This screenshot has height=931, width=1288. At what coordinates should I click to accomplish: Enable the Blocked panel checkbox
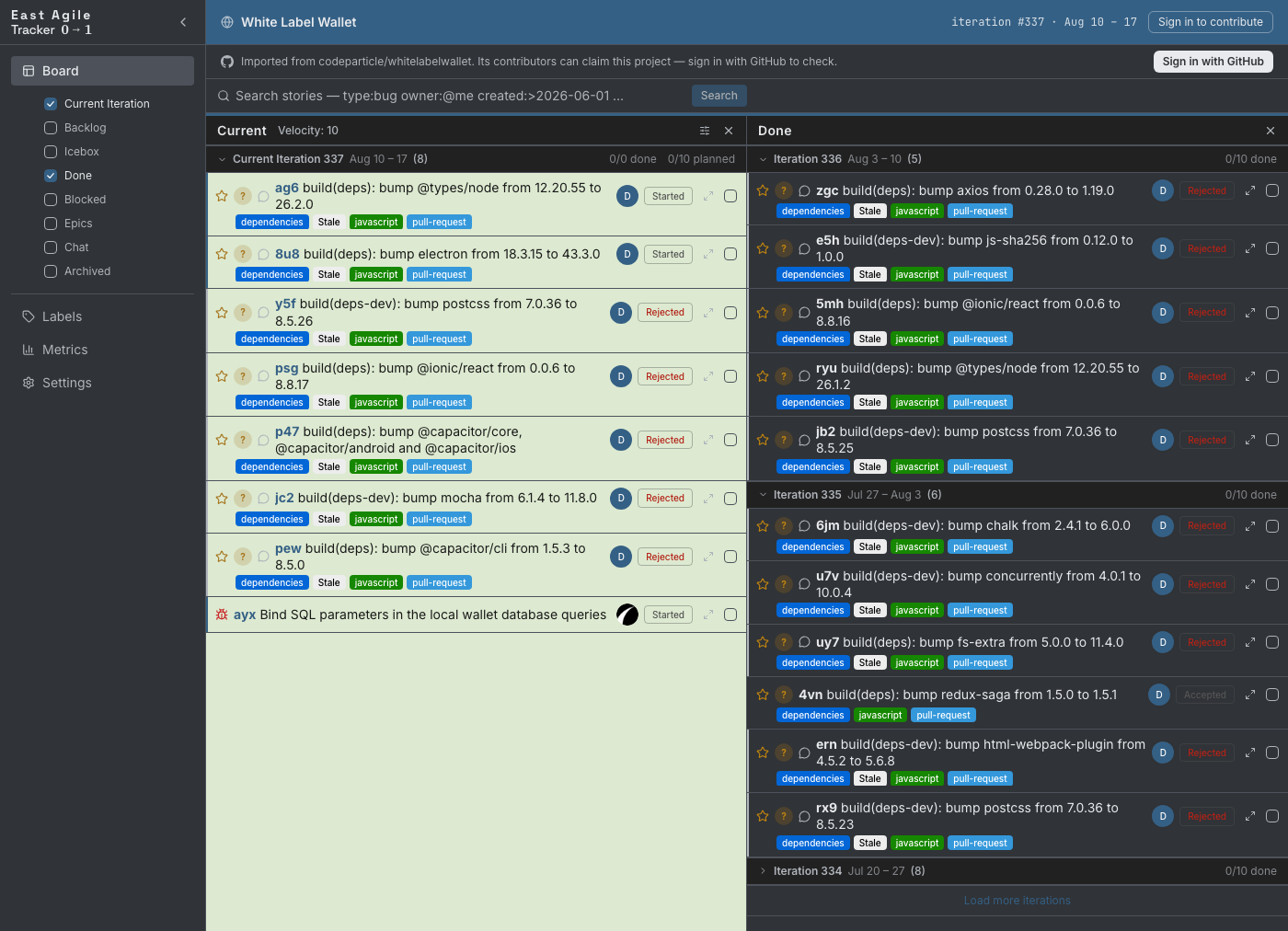(51, 200)
